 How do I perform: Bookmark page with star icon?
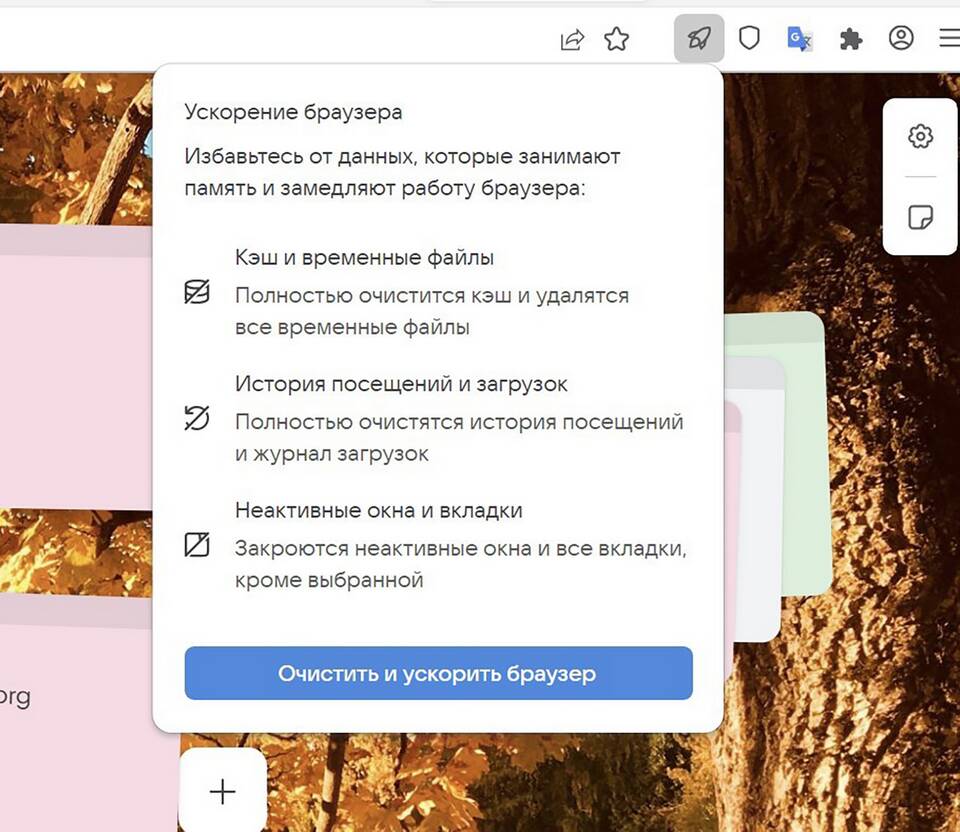pyautogui.click(x=617, y=39)
